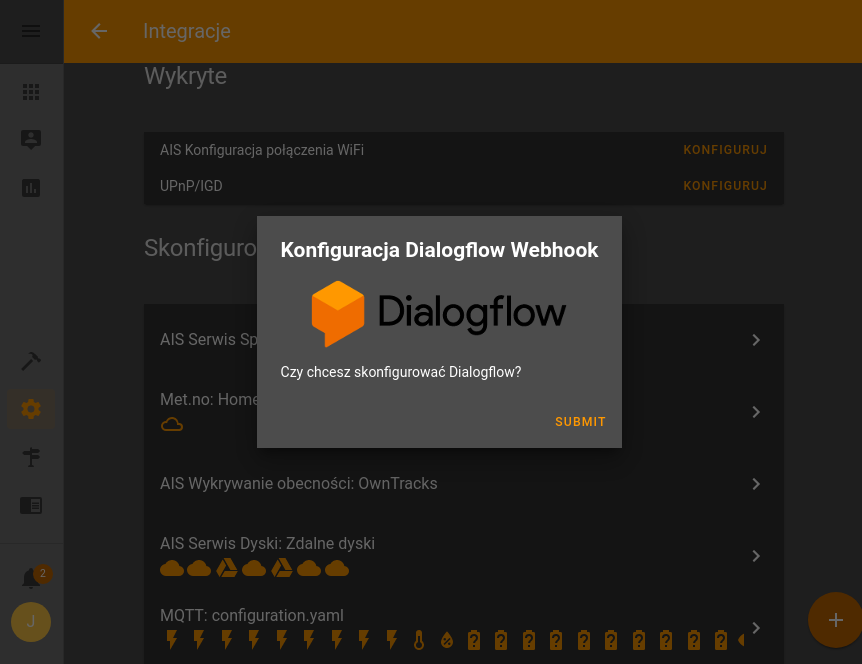Screen dimensions: 862x664
Task: Click the last cloud icon under Zdalne dyski
Action: coord(337,568)
